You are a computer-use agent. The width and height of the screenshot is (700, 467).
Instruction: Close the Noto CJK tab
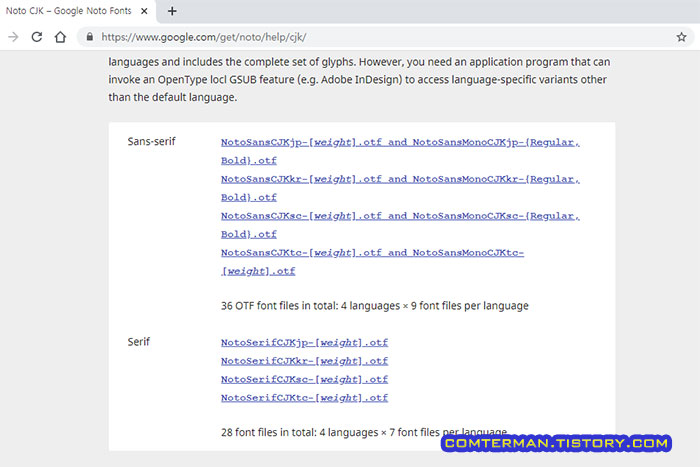144,11
